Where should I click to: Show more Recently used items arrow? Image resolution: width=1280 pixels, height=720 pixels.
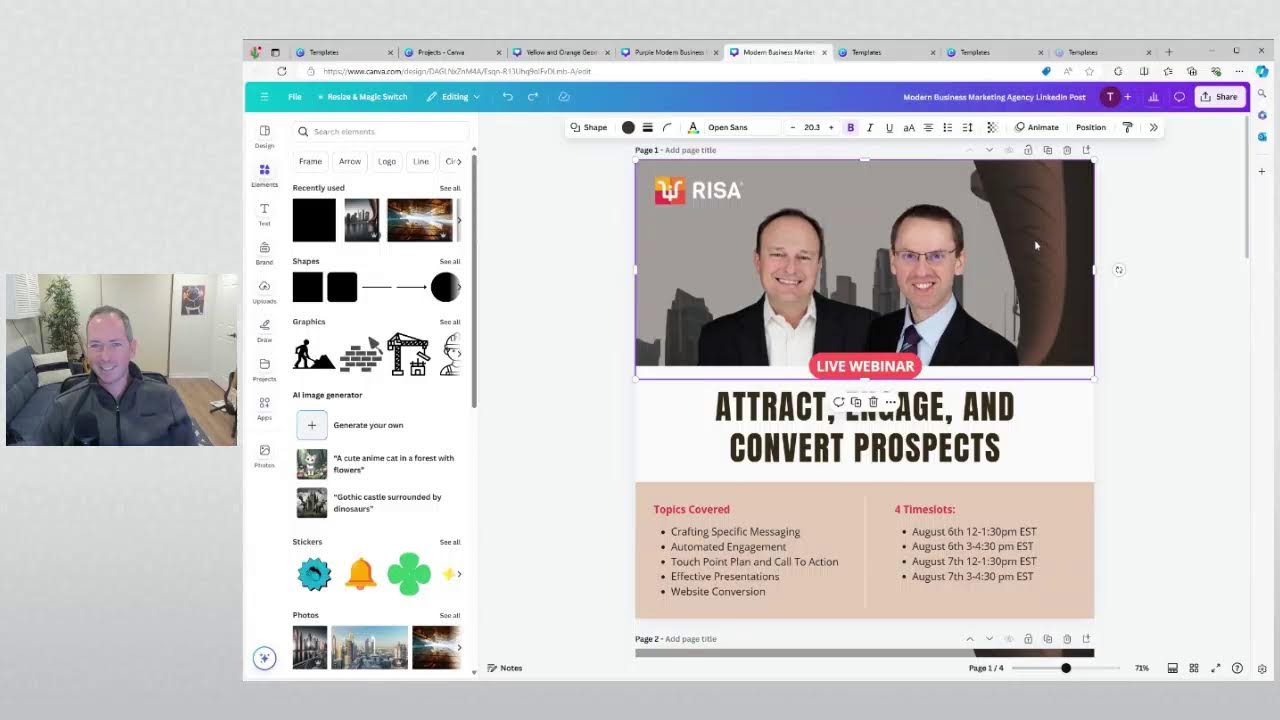click(x=459, y=220)
